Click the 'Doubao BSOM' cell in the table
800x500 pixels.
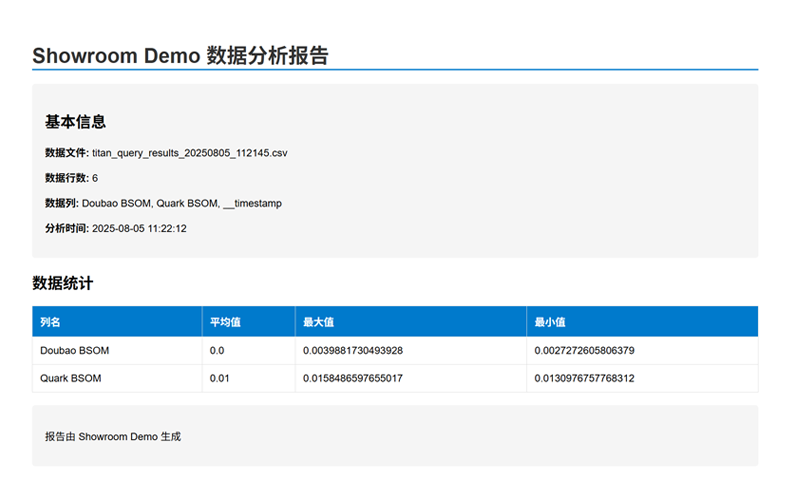(117, 351)
